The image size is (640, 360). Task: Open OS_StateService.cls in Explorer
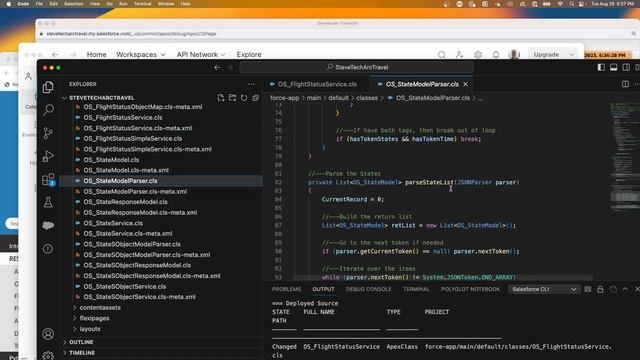point(113,223)
